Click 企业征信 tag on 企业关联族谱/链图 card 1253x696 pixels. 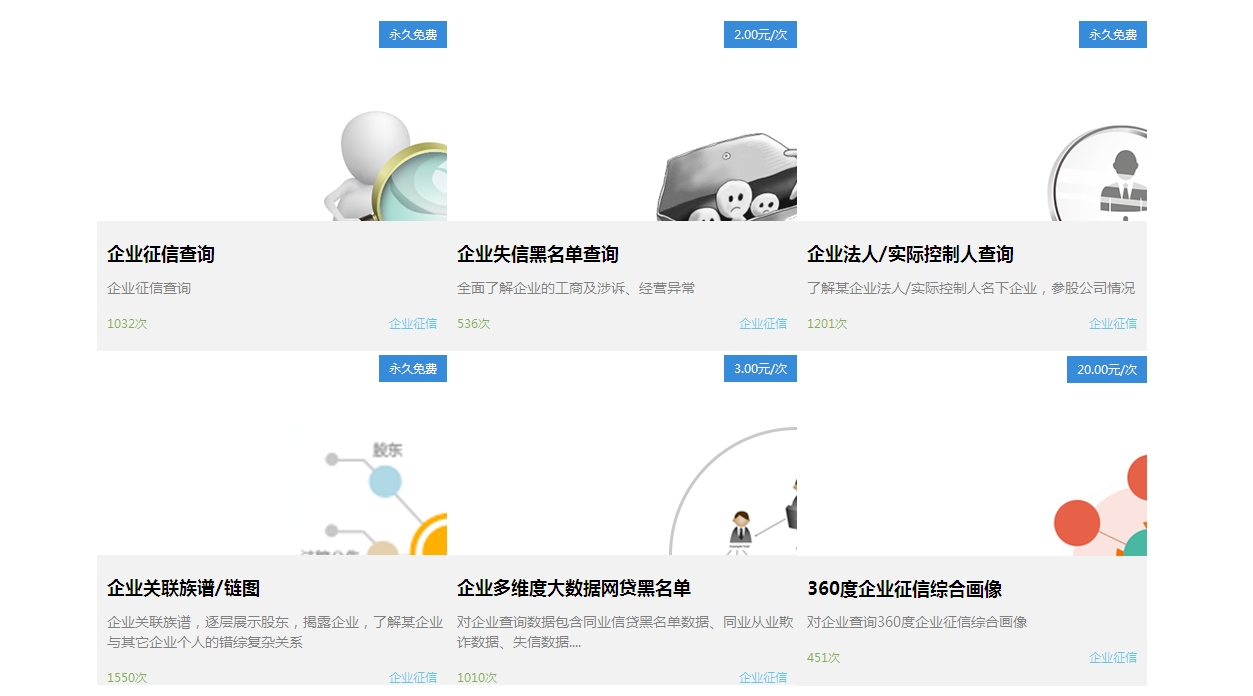413,677
